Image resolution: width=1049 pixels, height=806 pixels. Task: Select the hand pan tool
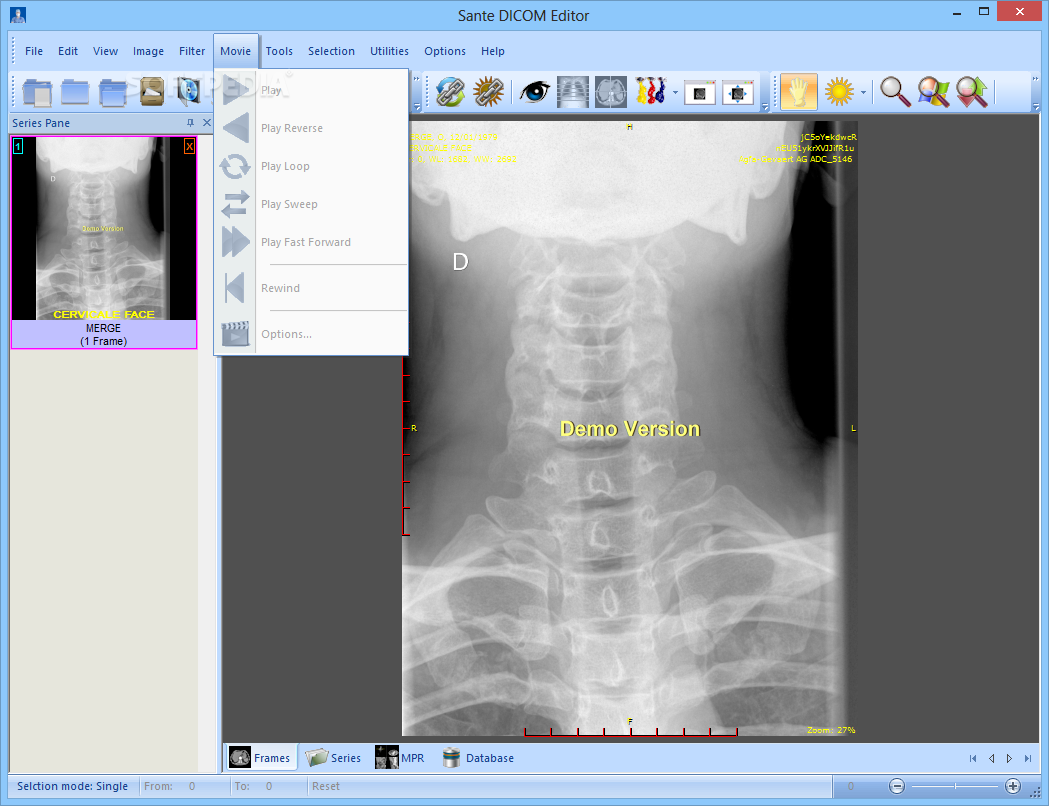pyautogui.click(x=799, y=92)
